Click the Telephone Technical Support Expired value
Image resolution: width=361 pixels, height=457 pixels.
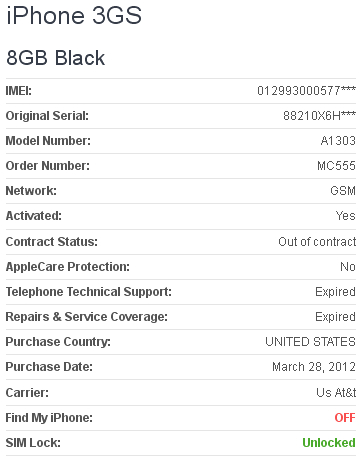(335, 292)
